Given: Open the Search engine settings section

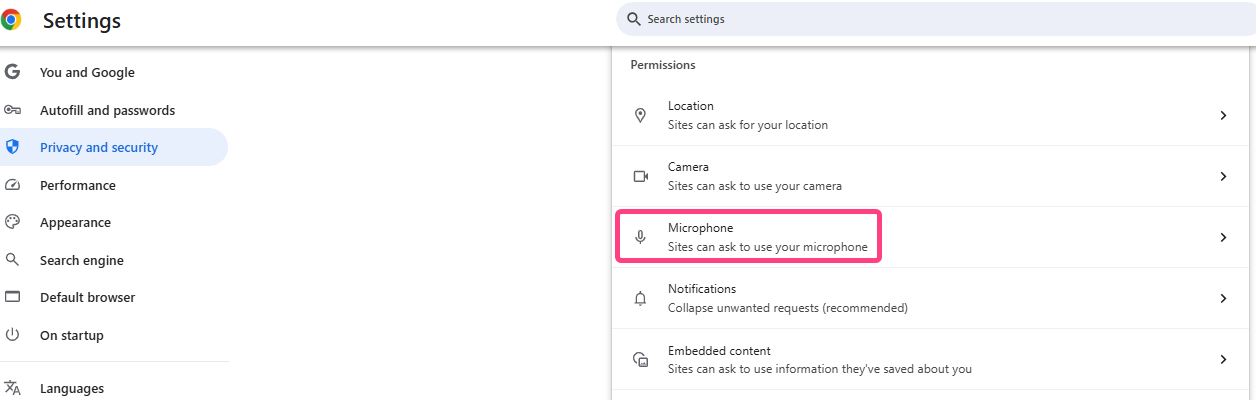Looking at the screenshot, I should [x=82, y=260].
